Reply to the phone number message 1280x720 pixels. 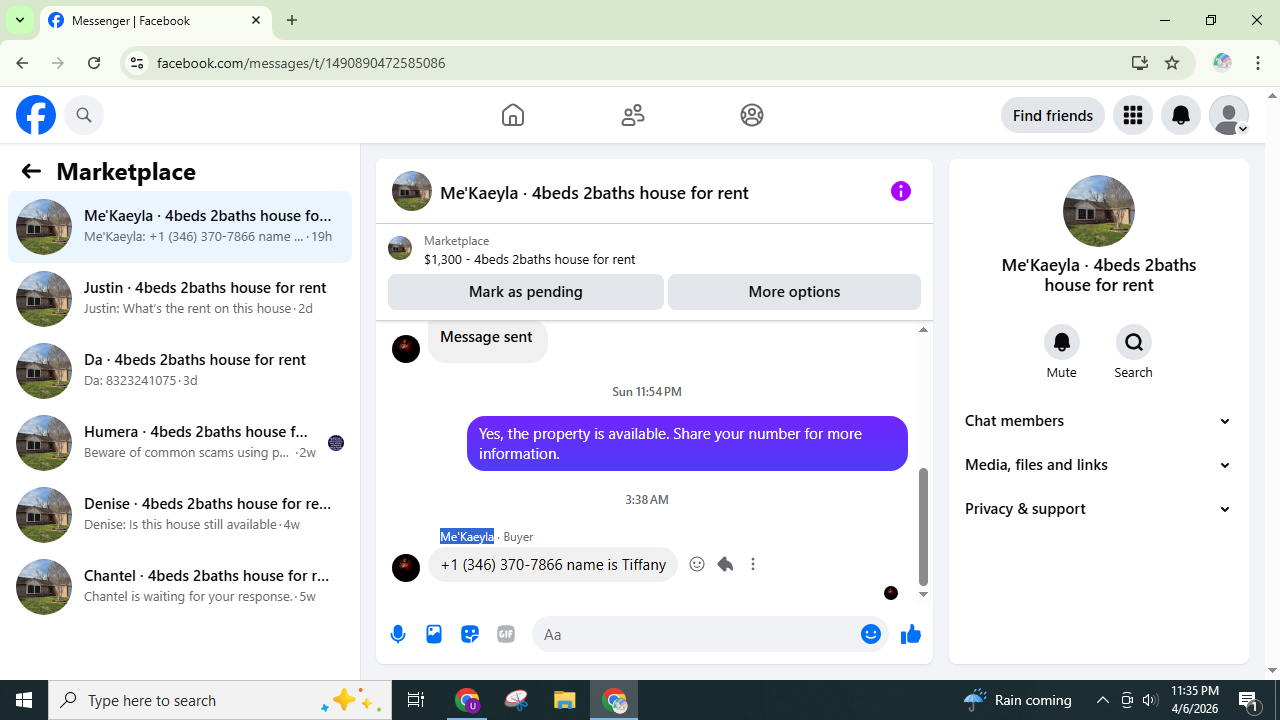[725, 564]
